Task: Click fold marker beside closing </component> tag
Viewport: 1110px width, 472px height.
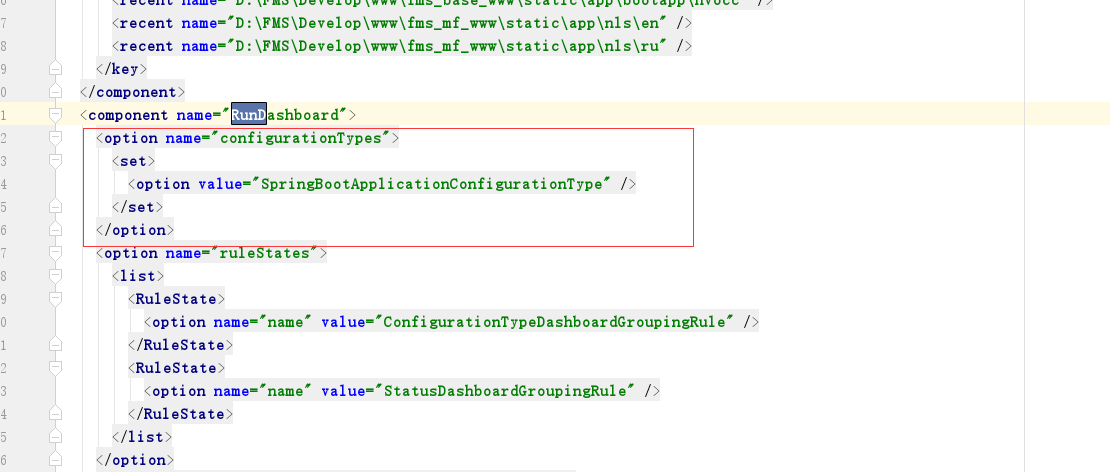Action: (x=55, y=92)
